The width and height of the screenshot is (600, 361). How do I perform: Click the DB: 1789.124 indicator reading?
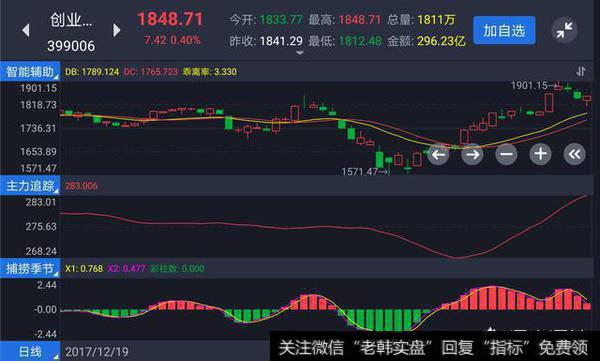(92, 72)
